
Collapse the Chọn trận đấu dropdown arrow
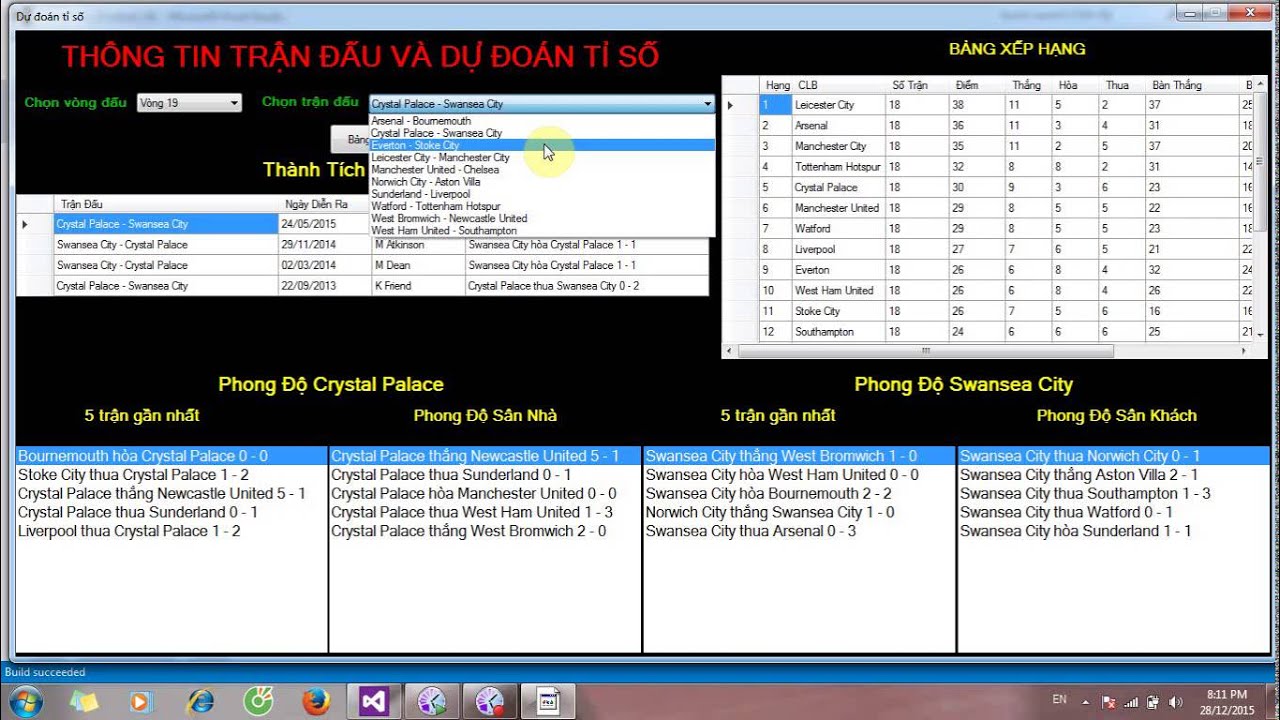[707, 104]
